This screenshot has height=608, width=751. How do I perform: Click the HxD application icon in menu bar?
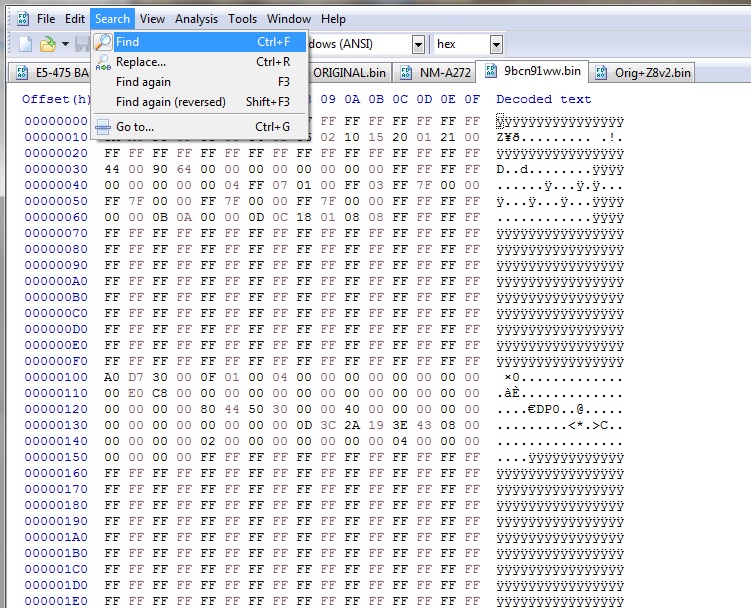click(x=22, y=19)
